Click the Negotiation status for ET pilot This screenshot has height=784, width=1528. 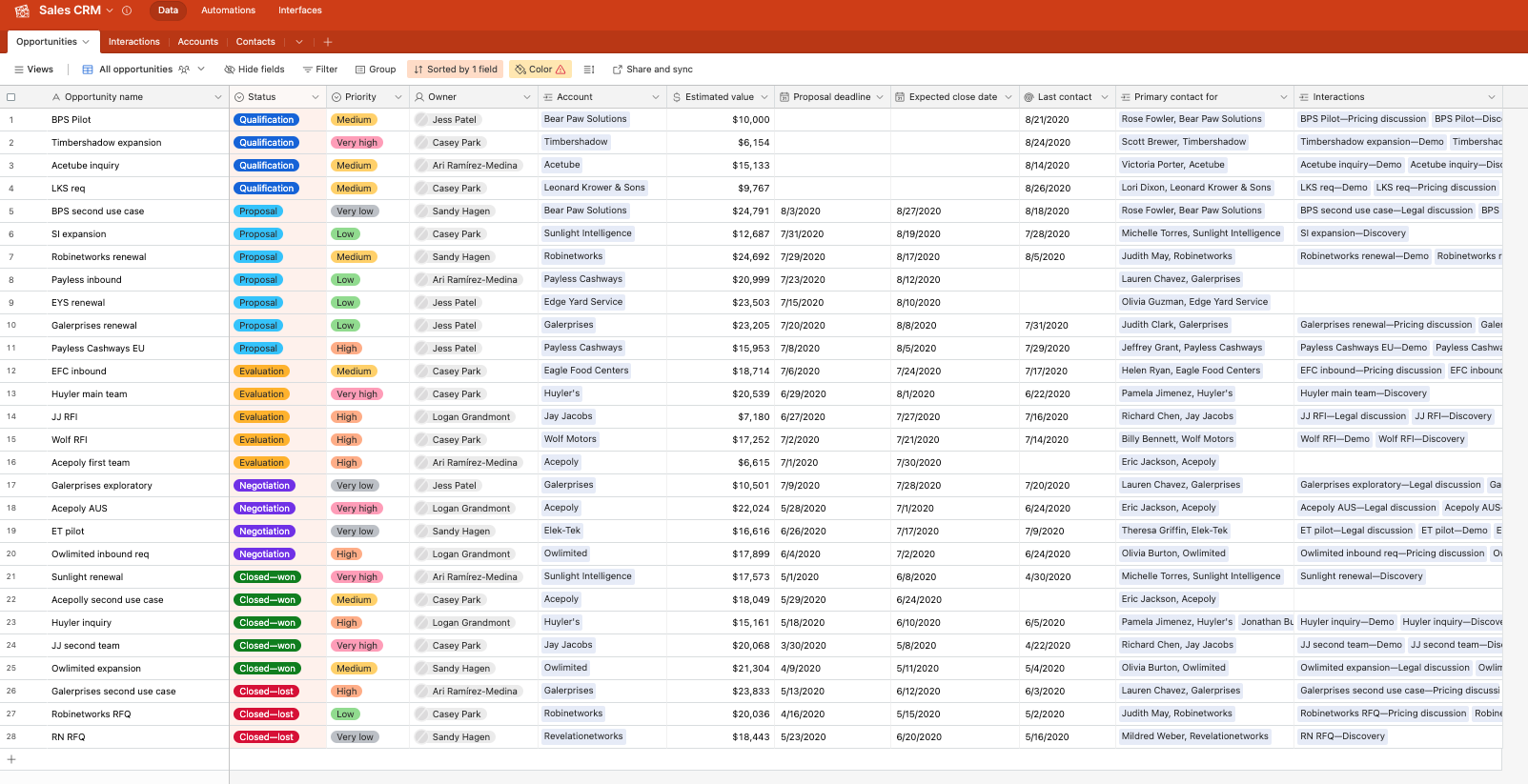pos(265,532)
